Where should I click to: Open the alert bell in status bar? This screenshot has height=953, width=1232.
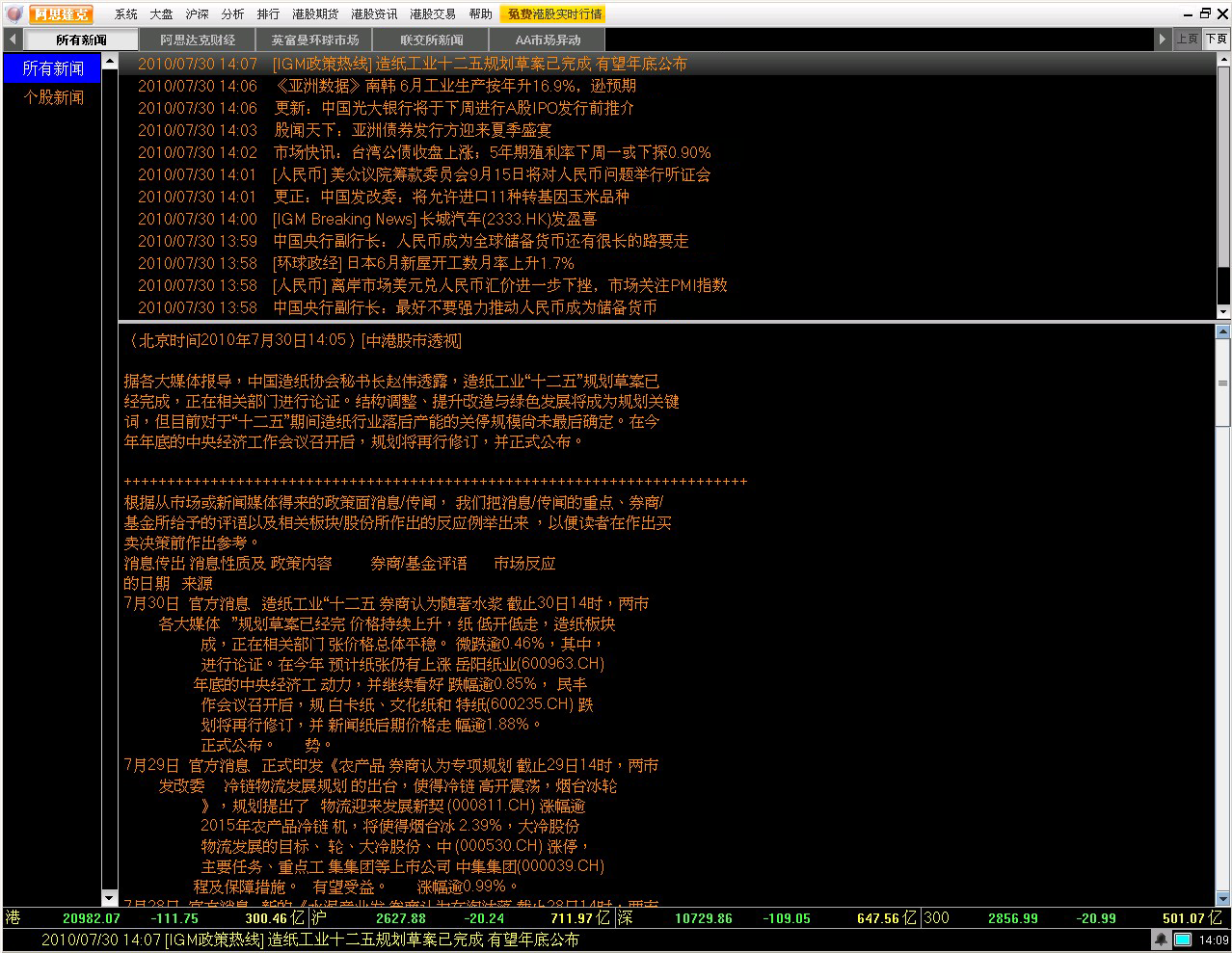[1162, 940]
